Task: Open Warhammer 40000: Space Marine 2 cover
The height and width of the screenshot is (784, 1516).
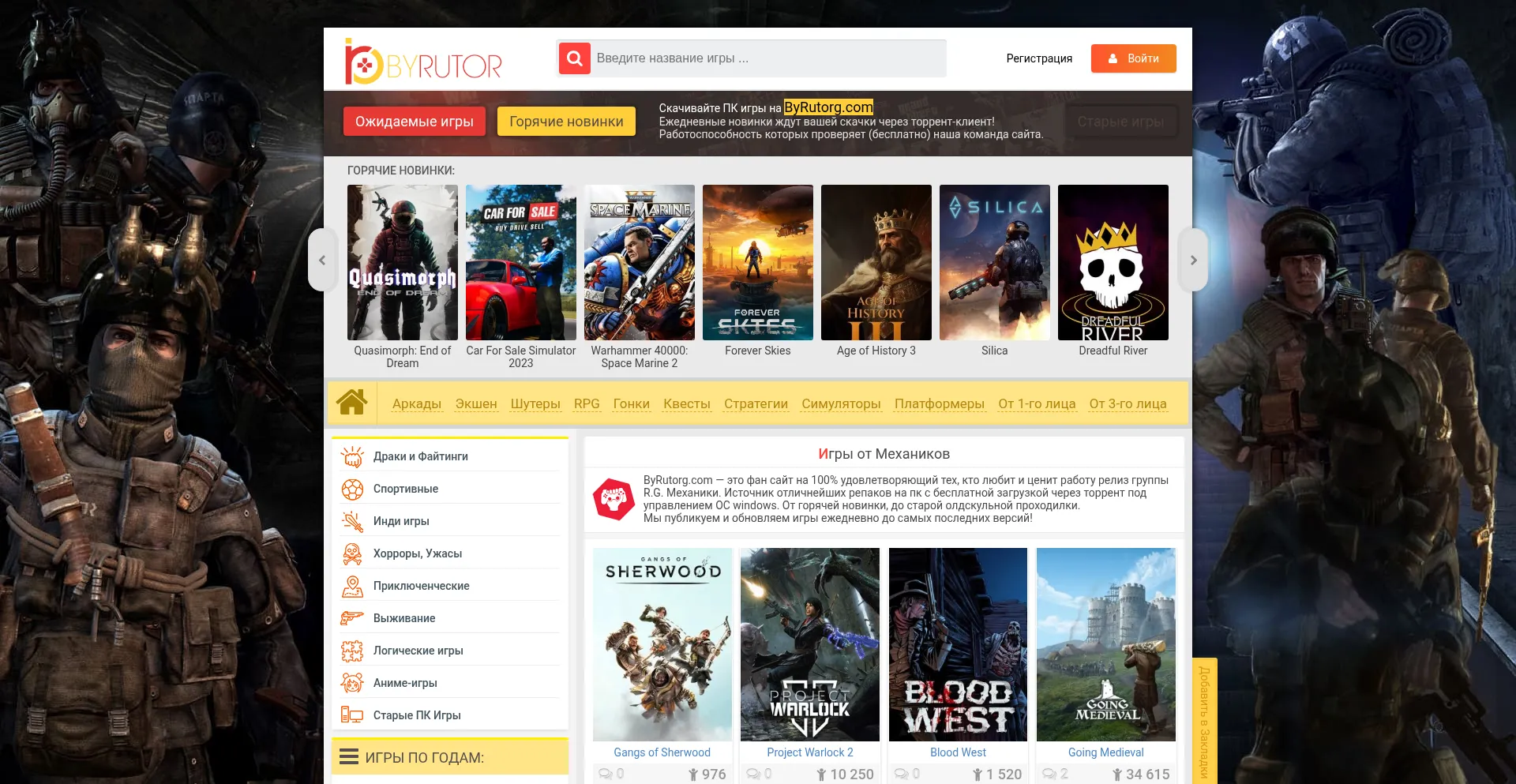Action: point(640,262)
